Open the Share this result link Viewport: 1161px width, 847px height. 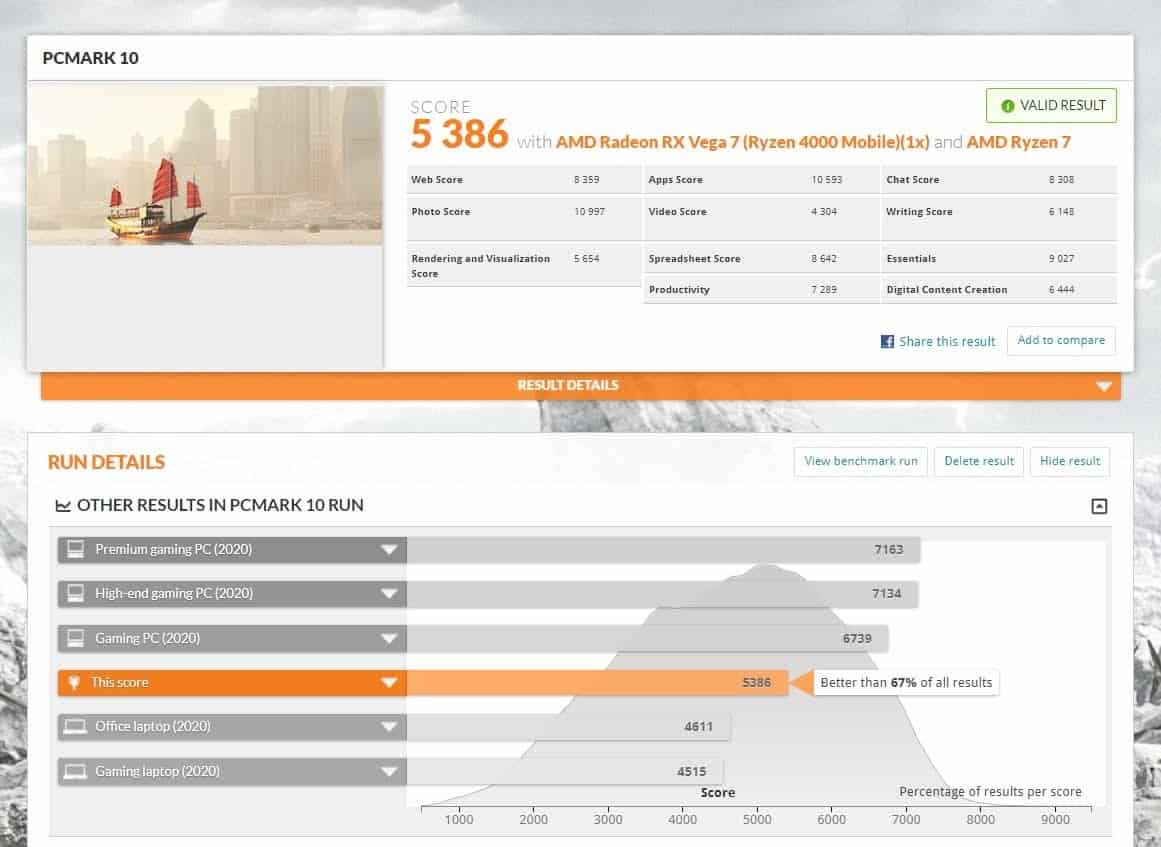click(946, 342)
